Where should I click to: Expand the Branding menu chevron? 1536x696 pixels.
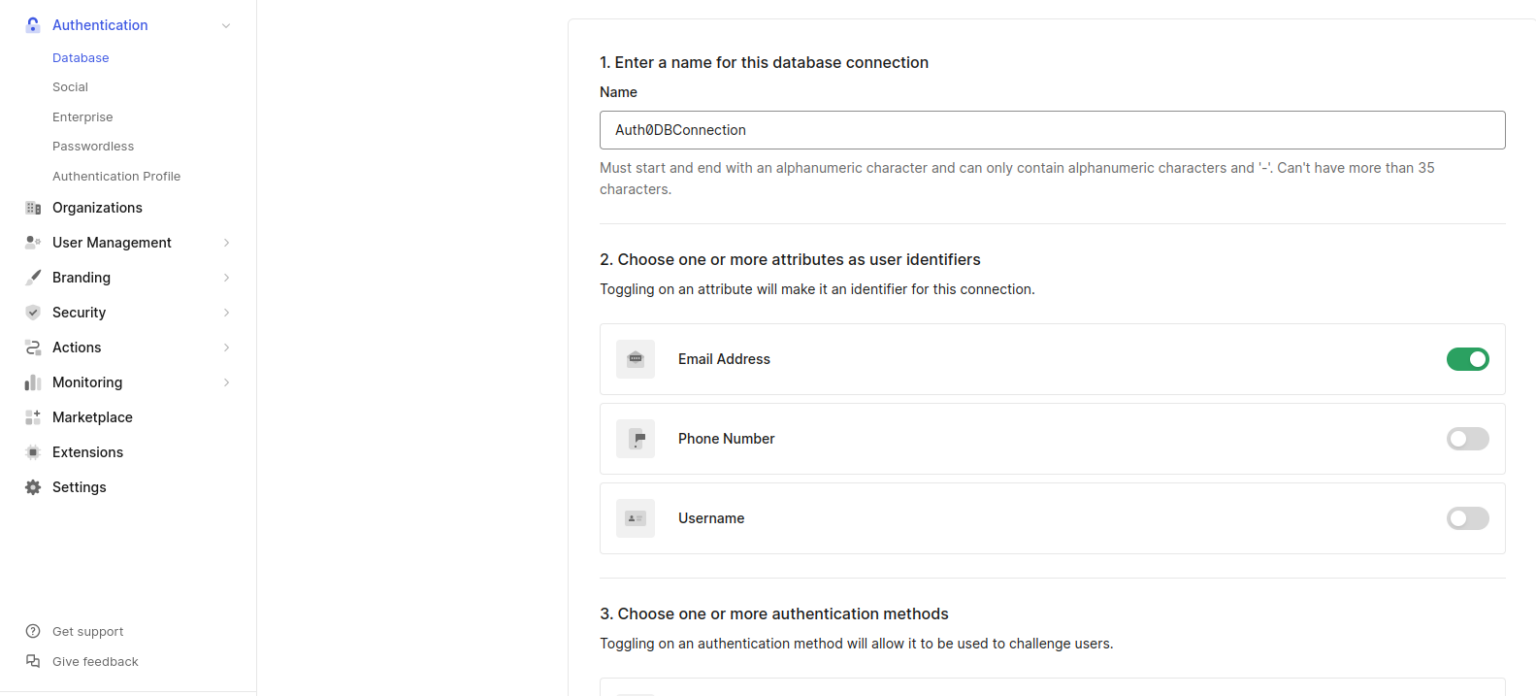click(226, 277)
